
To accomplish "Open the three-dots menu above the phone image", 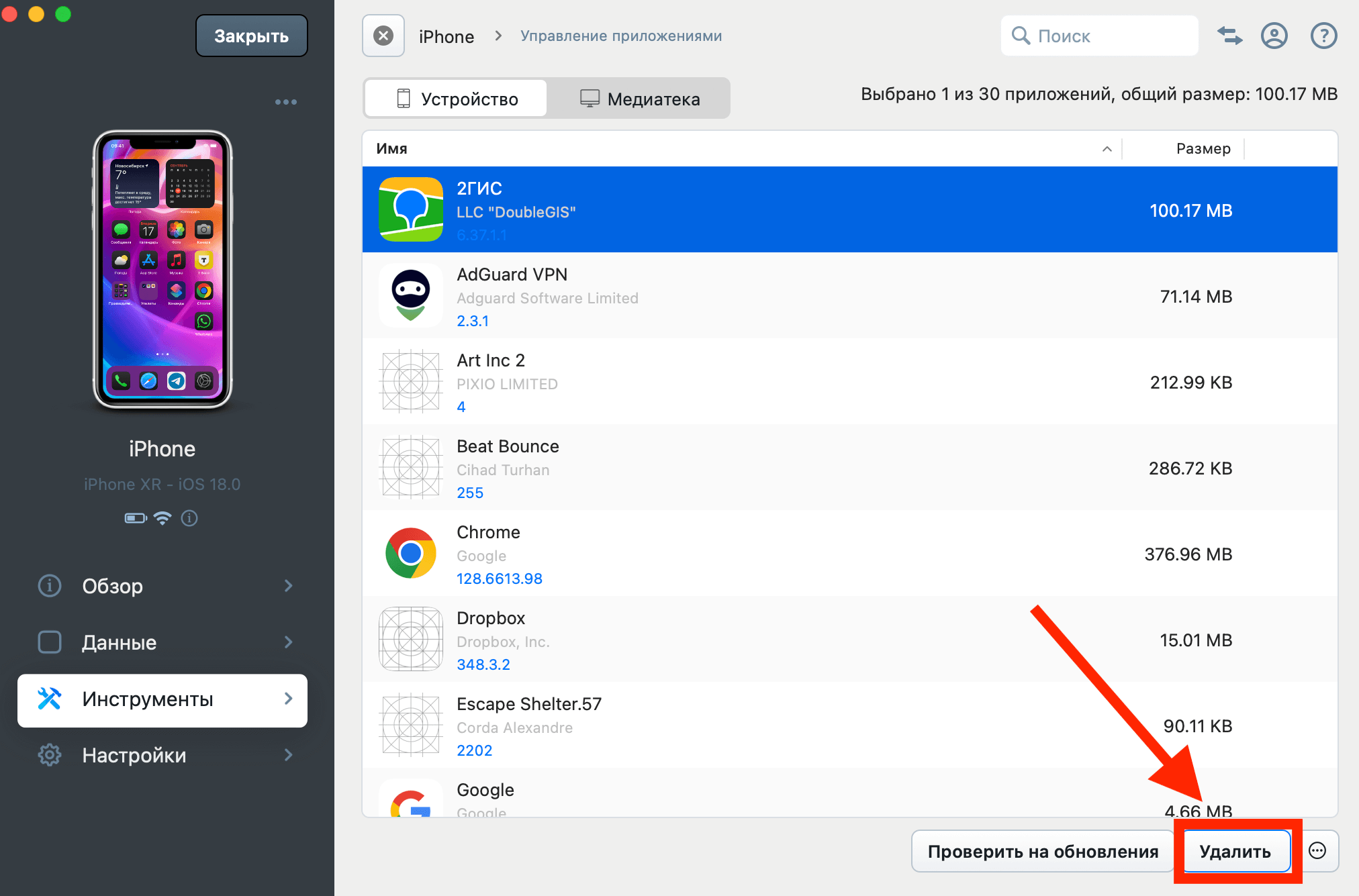I will 285,102.
